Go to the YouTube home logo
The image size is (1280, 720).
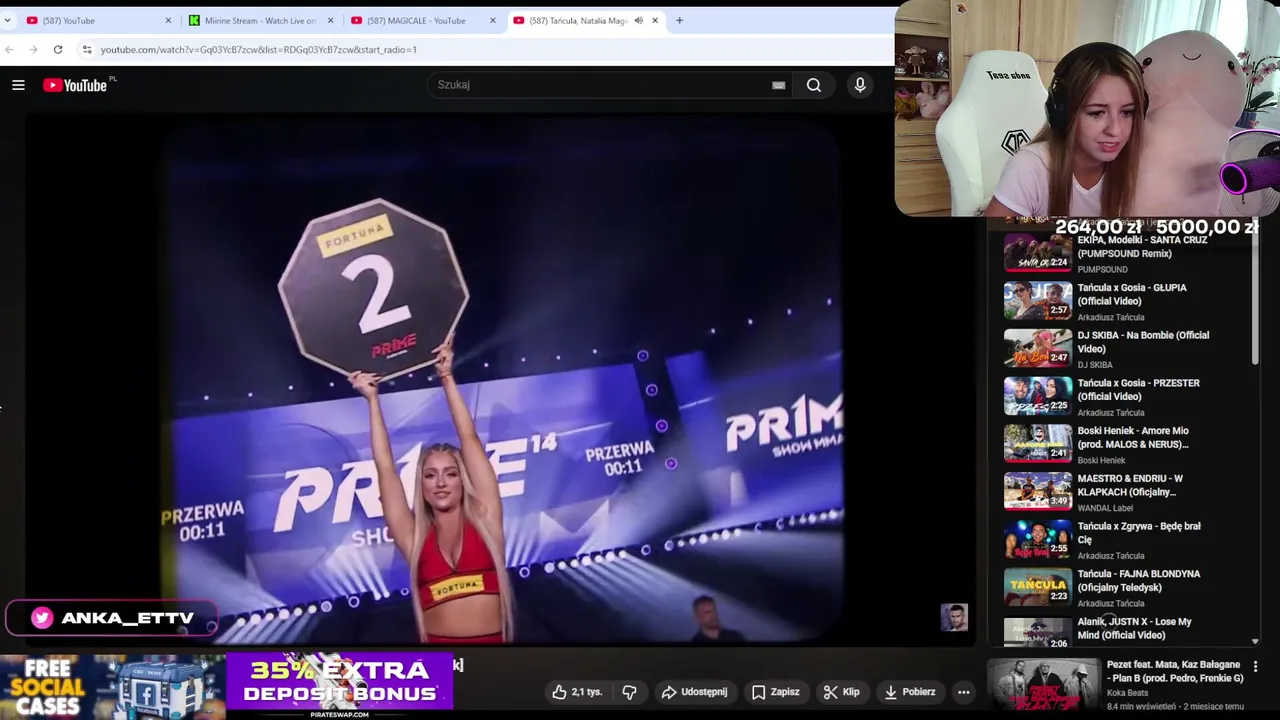(x=75, y=85)
